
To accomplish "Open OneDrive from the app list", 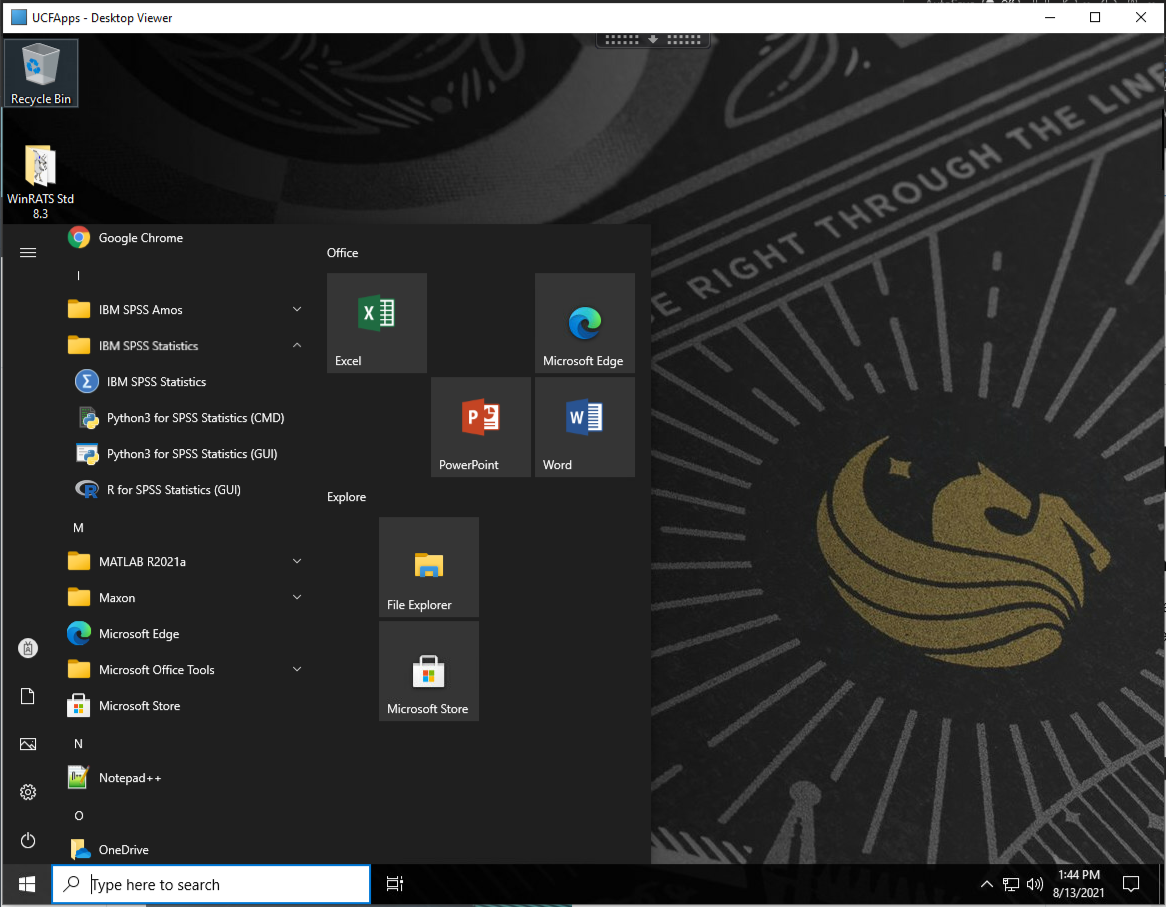I will 184,850.
